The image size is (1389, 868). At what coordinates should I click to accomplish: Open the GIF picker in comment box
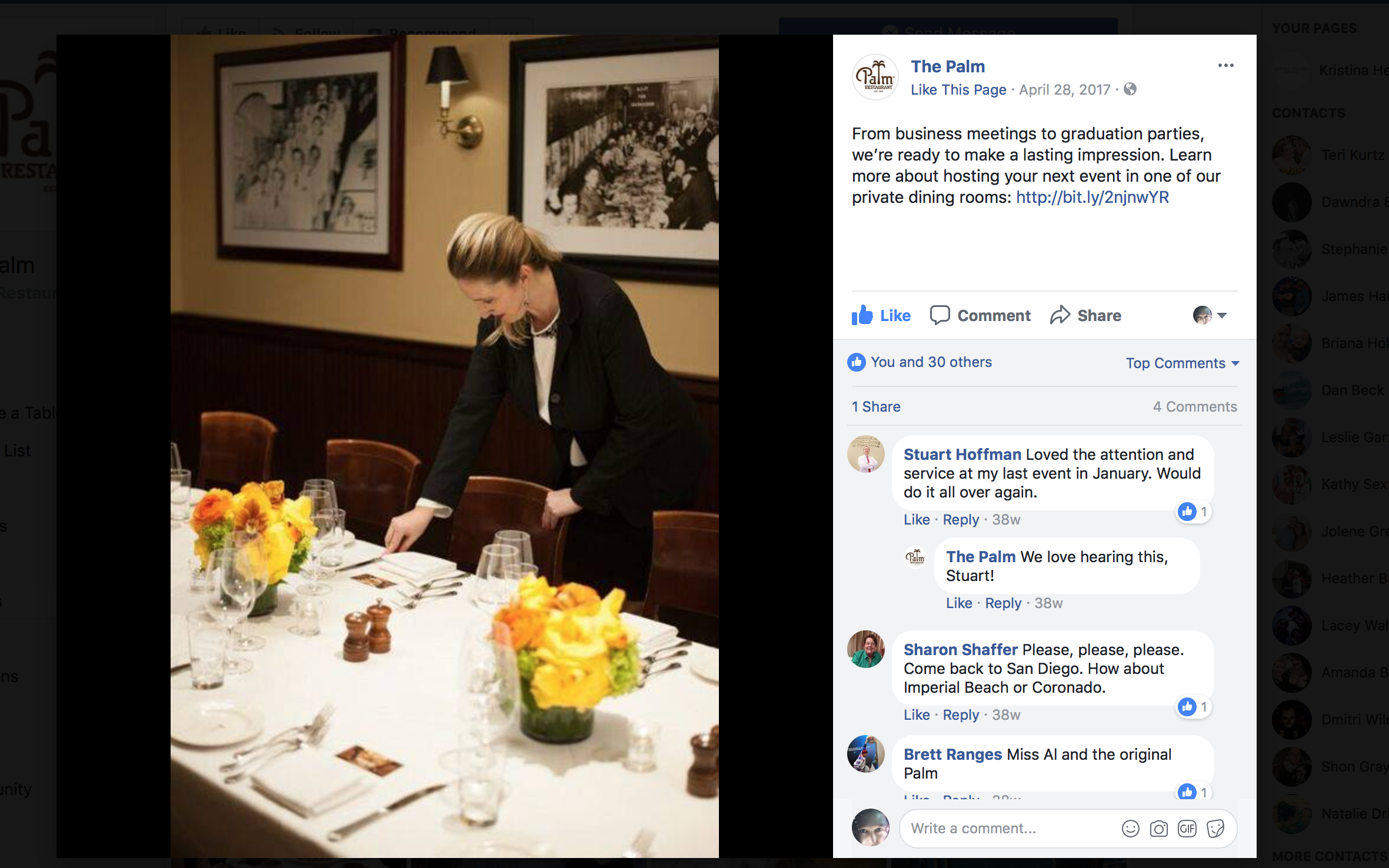(1187, 829)
